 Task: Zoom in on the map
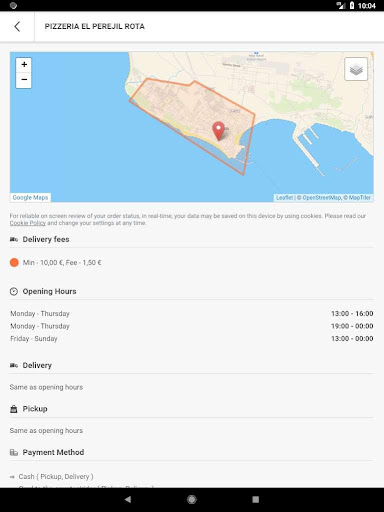pos(24,65)
